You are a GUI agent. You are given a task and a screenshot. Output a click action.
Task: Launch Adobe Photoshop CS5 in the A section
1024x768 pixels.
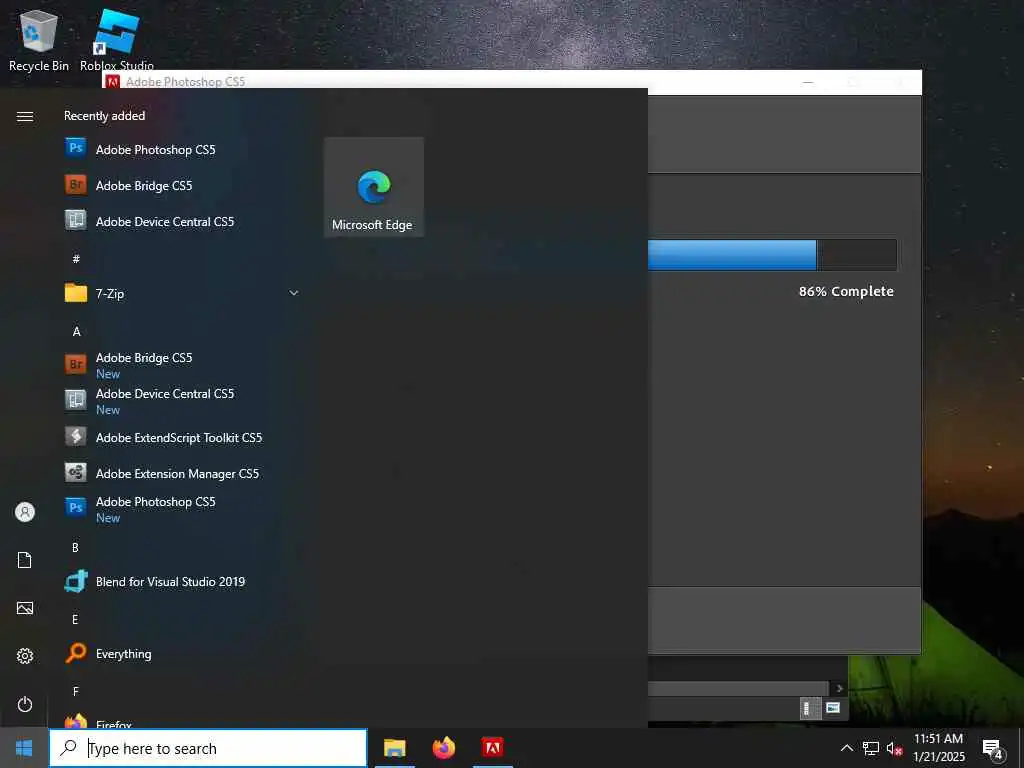pyautogui.click(x=182, y=509)
